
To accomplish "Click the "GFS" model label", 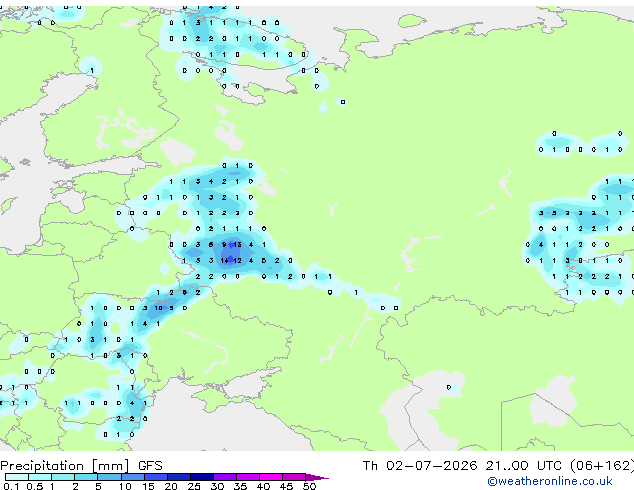I will (150, 466).
